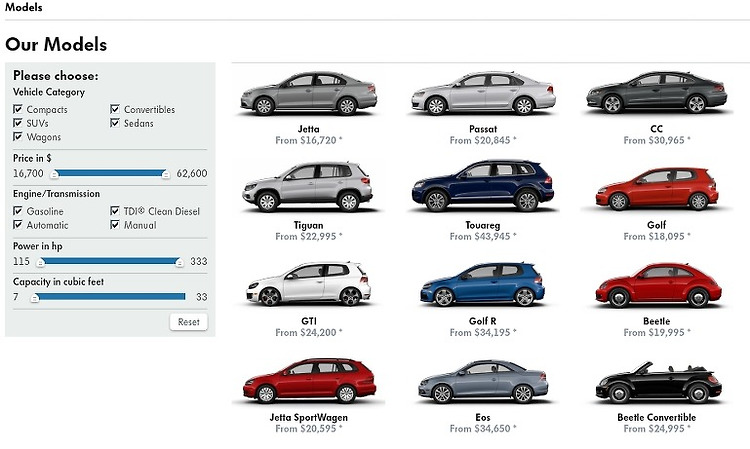
Task: Open the red Beetle car image
Action: tap(658, 285)
